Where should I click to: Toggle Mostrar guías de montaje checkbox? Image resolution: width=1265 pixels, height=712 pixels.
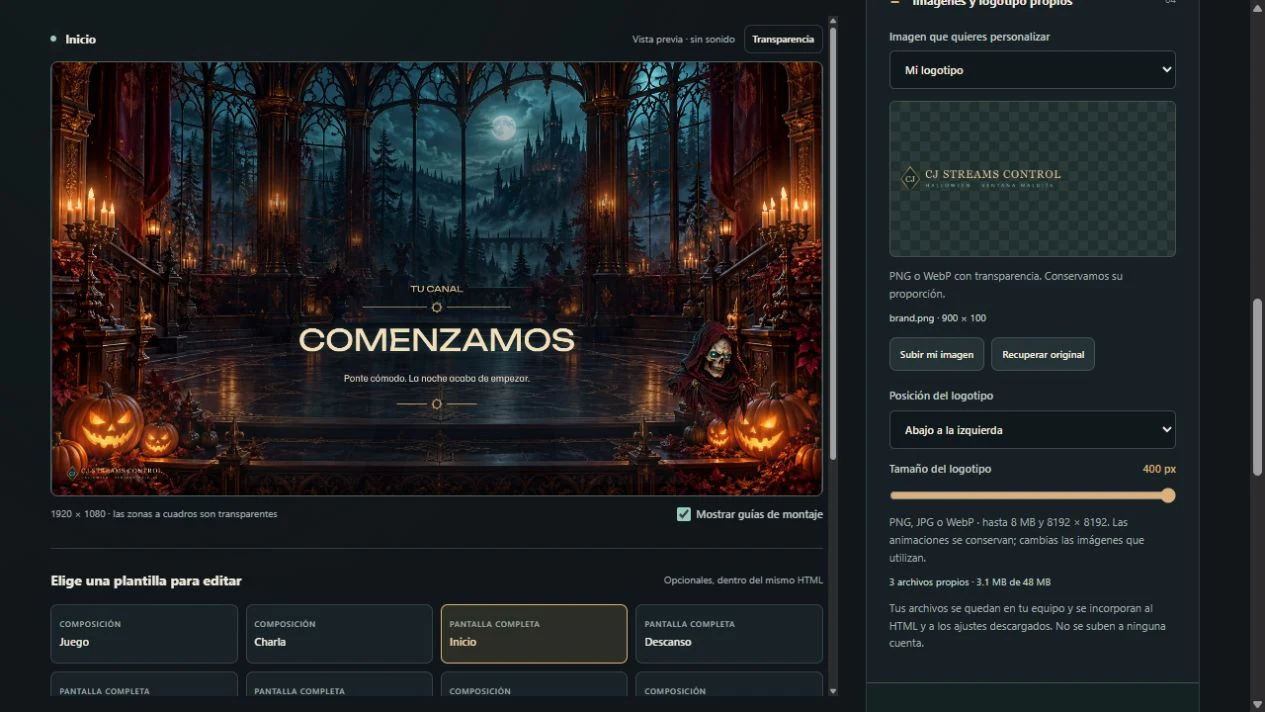pos(684,514)
